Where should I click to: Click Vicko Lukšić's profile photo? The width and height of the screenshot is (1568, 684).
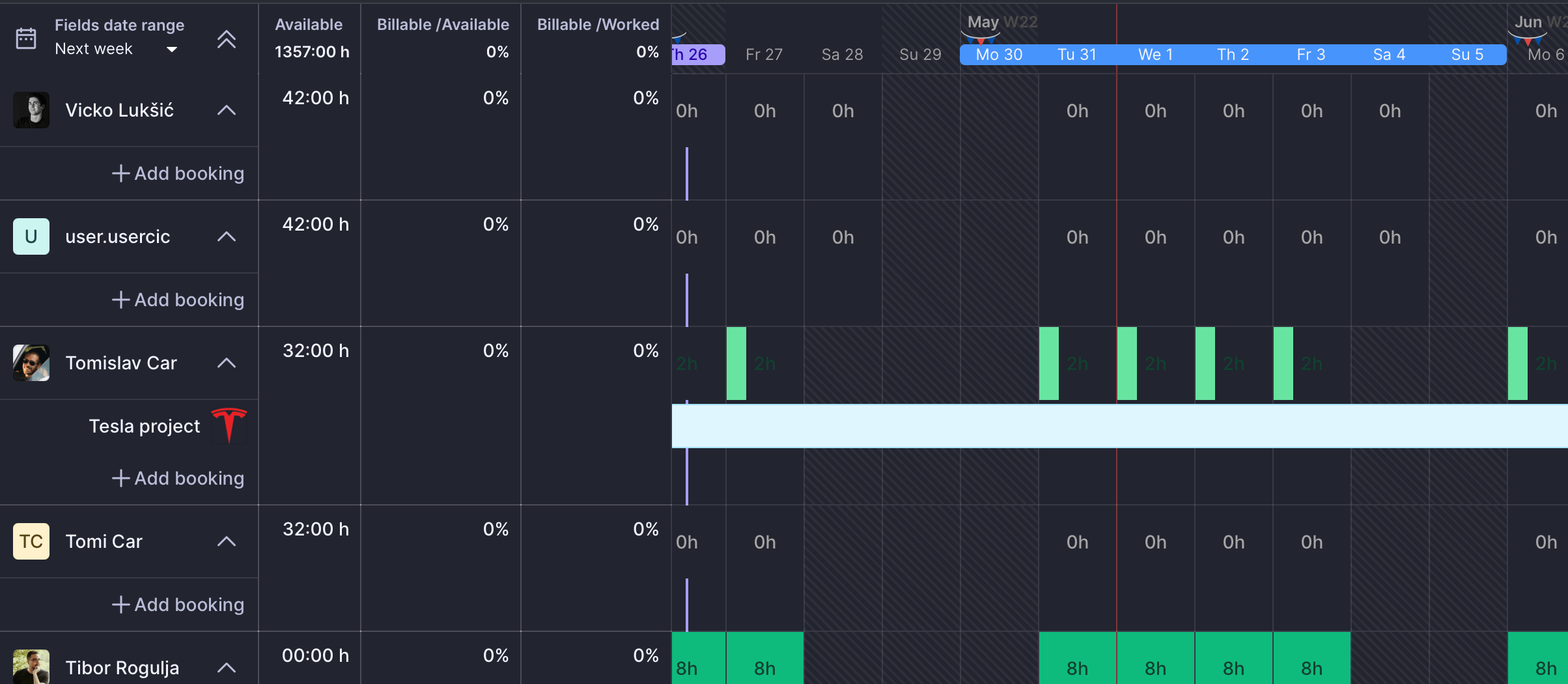point(31,110)
